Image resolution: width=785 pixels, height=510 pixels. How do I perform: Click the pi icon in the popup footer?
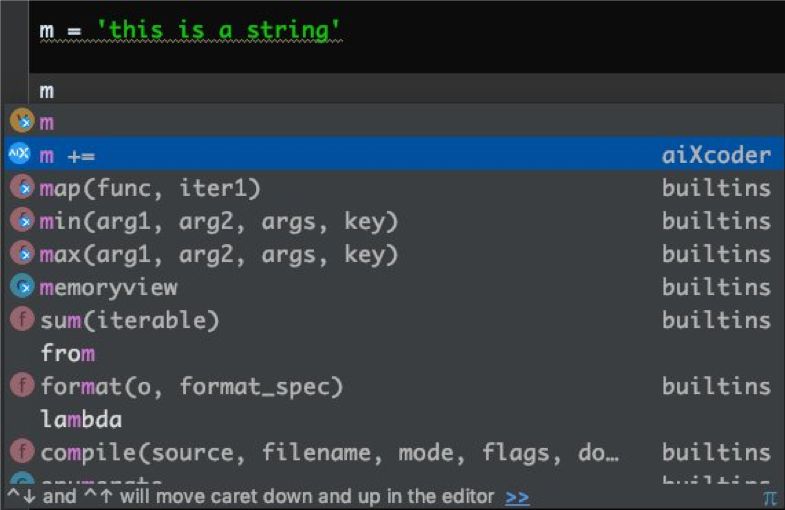point(770,497)
